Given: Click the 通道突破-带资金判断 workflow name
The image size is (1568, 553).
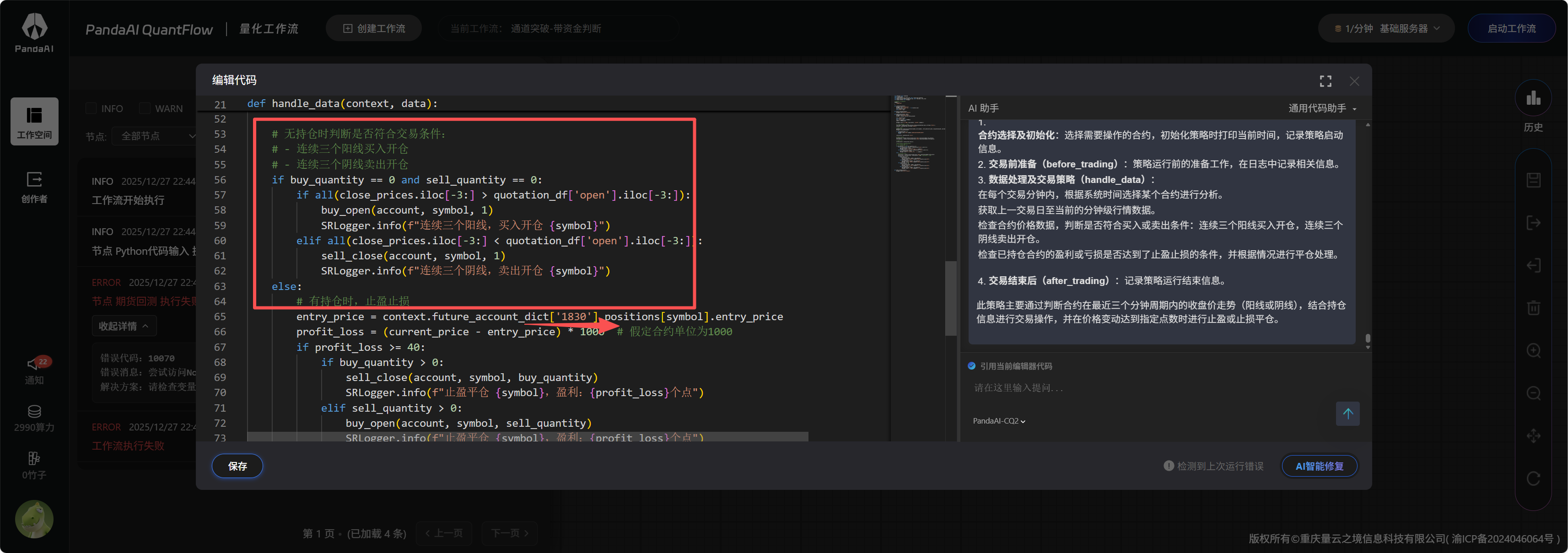Looking at the screenshot, I should 556,29.
